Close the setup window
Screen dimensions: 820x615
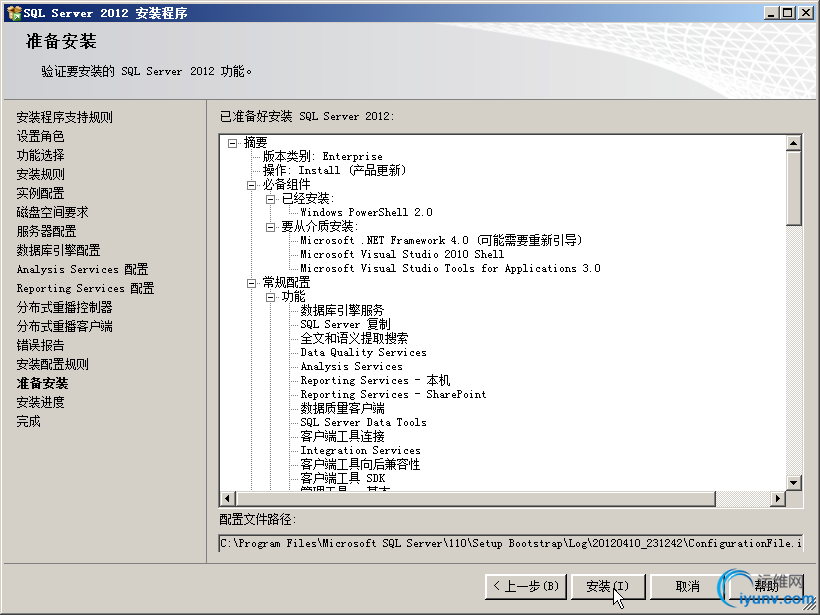coord(806,13)
